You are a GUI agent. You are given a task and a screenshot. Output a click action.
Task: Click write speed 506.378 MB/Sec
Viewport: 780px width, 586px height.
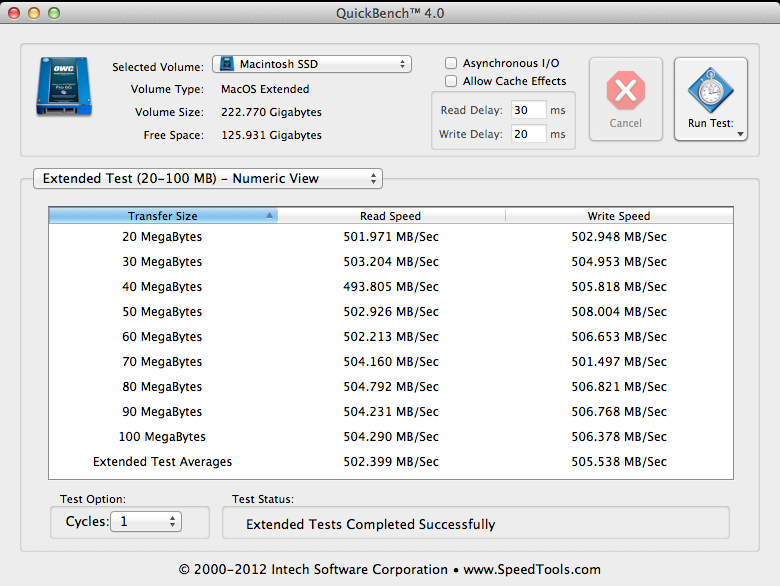[x=619, y=437]
